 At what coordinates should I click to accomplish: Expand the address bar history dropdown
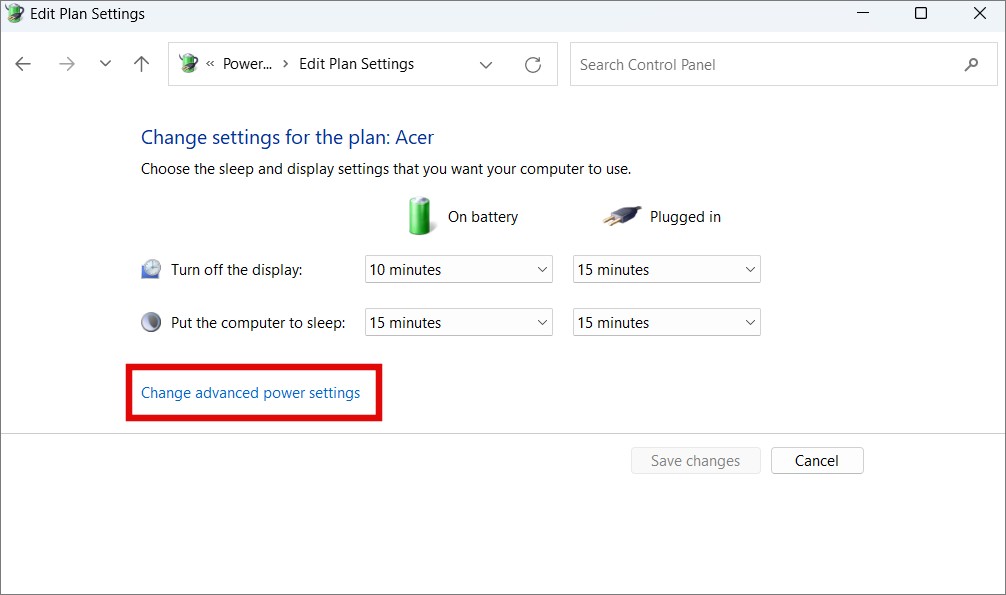coord(486,64)
